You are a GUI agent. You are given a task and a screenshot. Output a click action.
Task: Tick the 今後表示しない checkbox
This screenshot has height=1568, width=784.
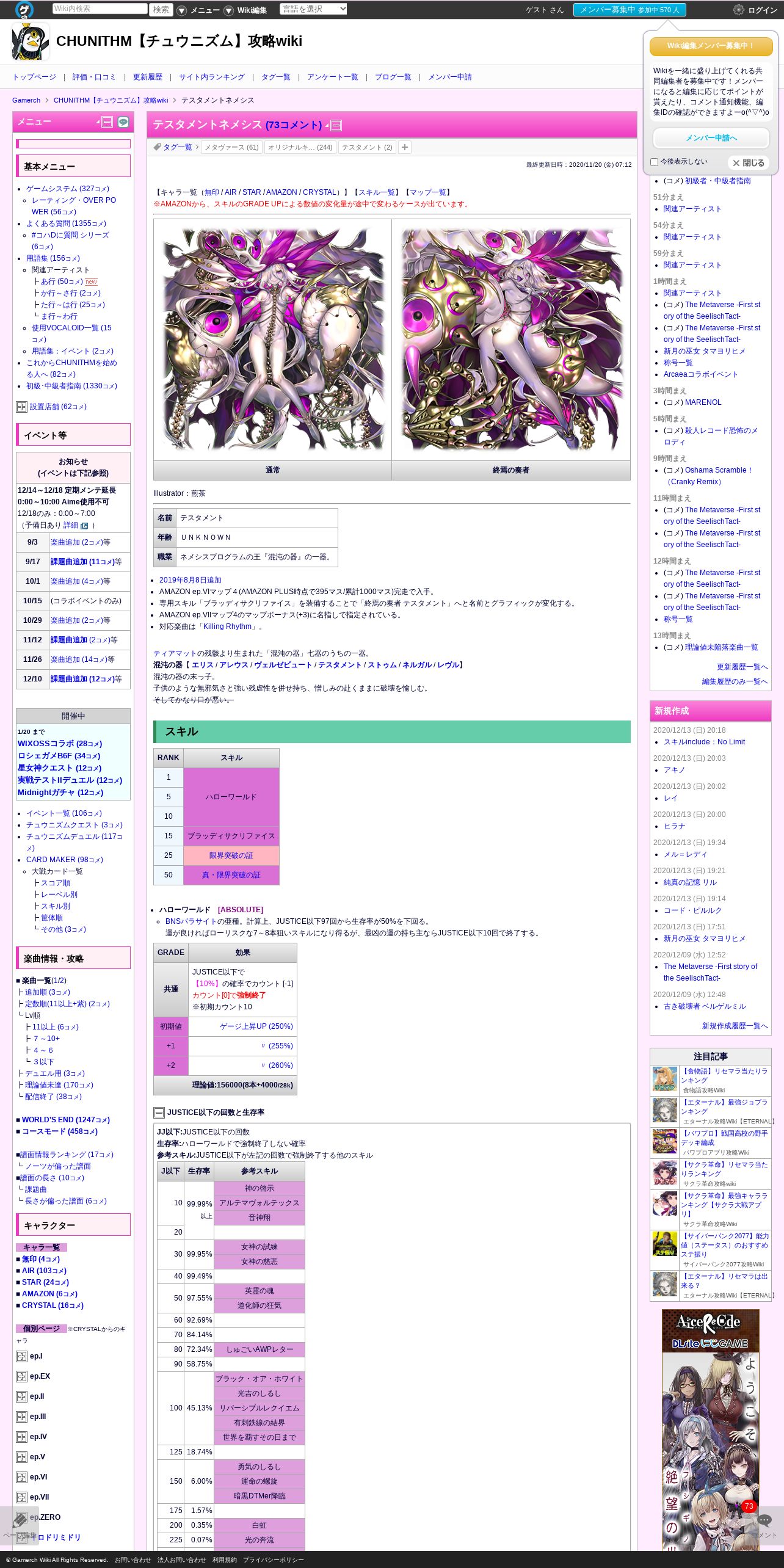pyautogui.click(x=654, y=162)
